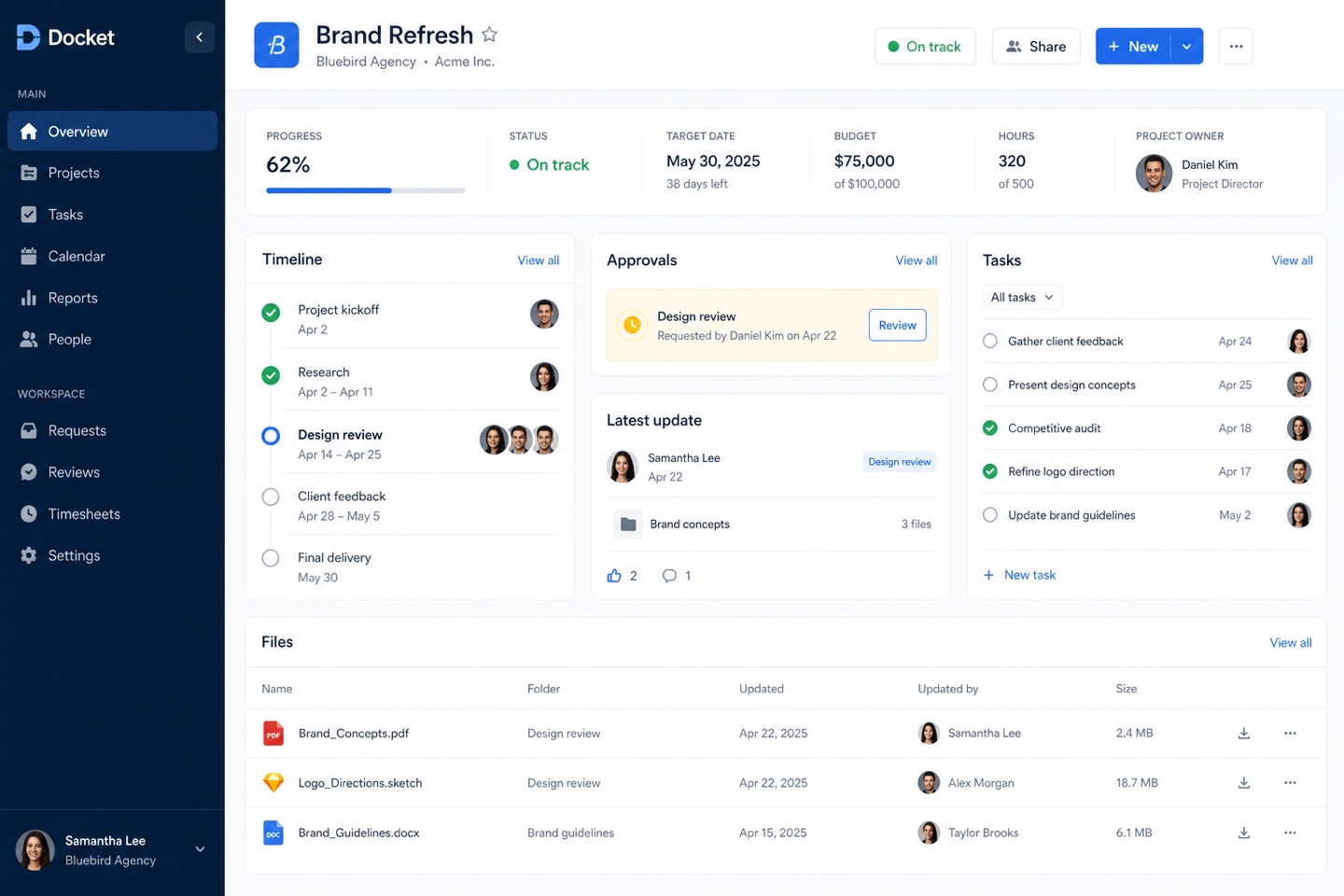Open more options for Logo_Directions.sketch
The image size is (1344, 896).
(1290, 783)
